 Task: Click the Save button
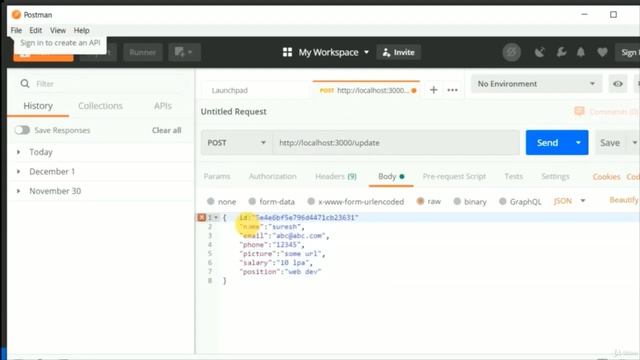click(x=610, y=143)
